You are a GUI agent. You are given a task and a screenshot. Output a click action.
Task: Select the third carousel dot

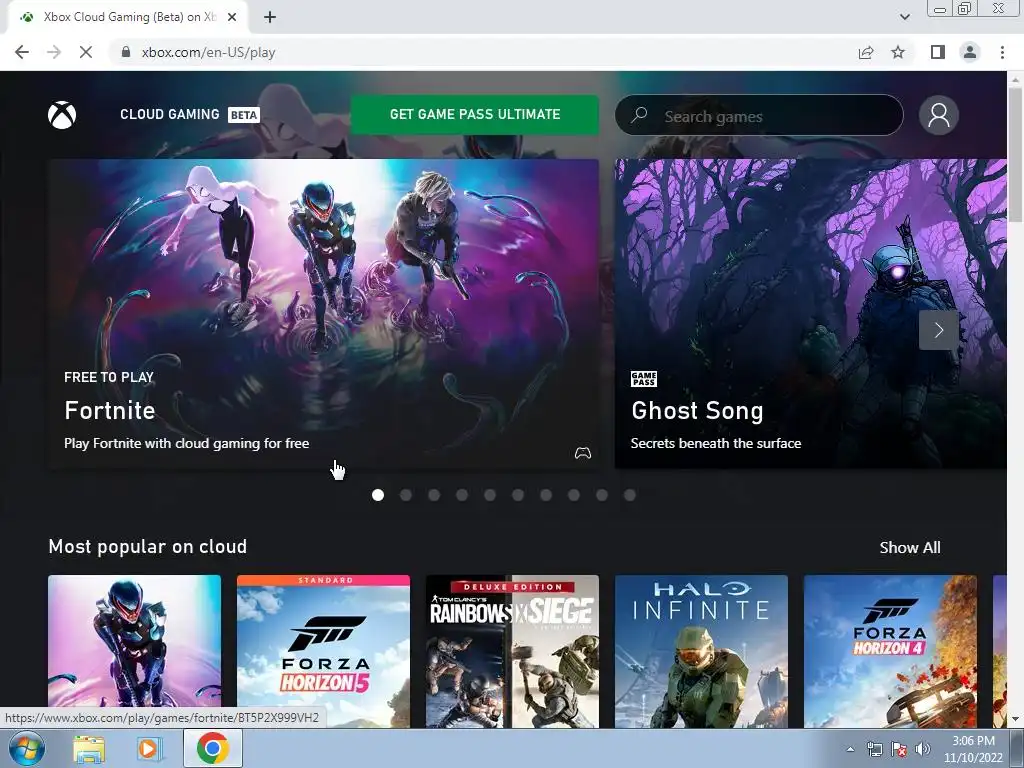tap(434, 495)
